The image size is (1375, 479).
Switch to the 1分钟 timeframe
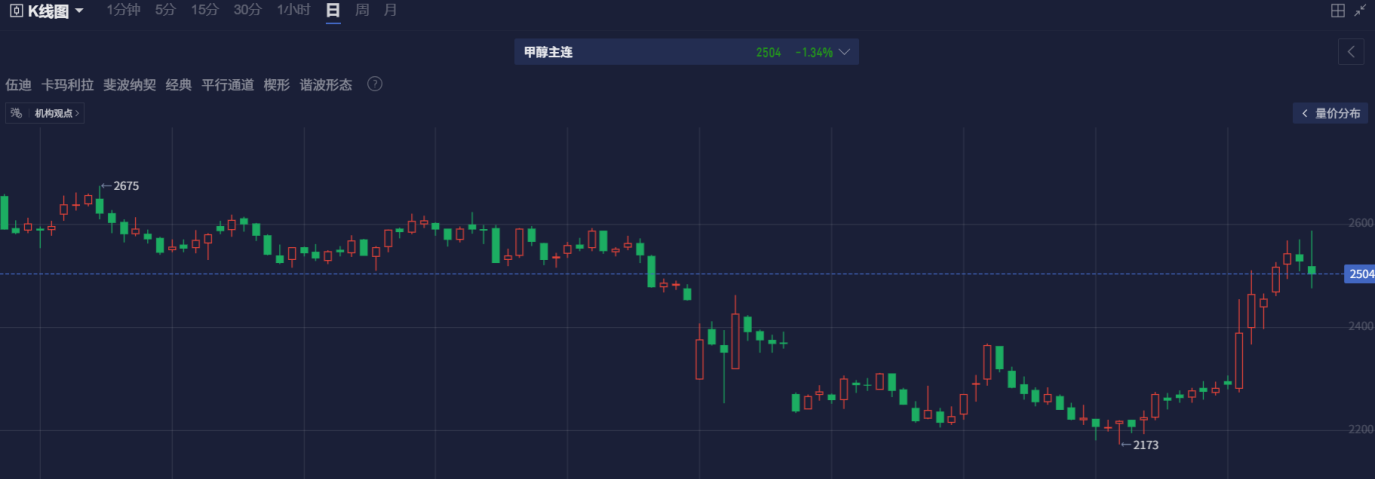pos(123,10)
